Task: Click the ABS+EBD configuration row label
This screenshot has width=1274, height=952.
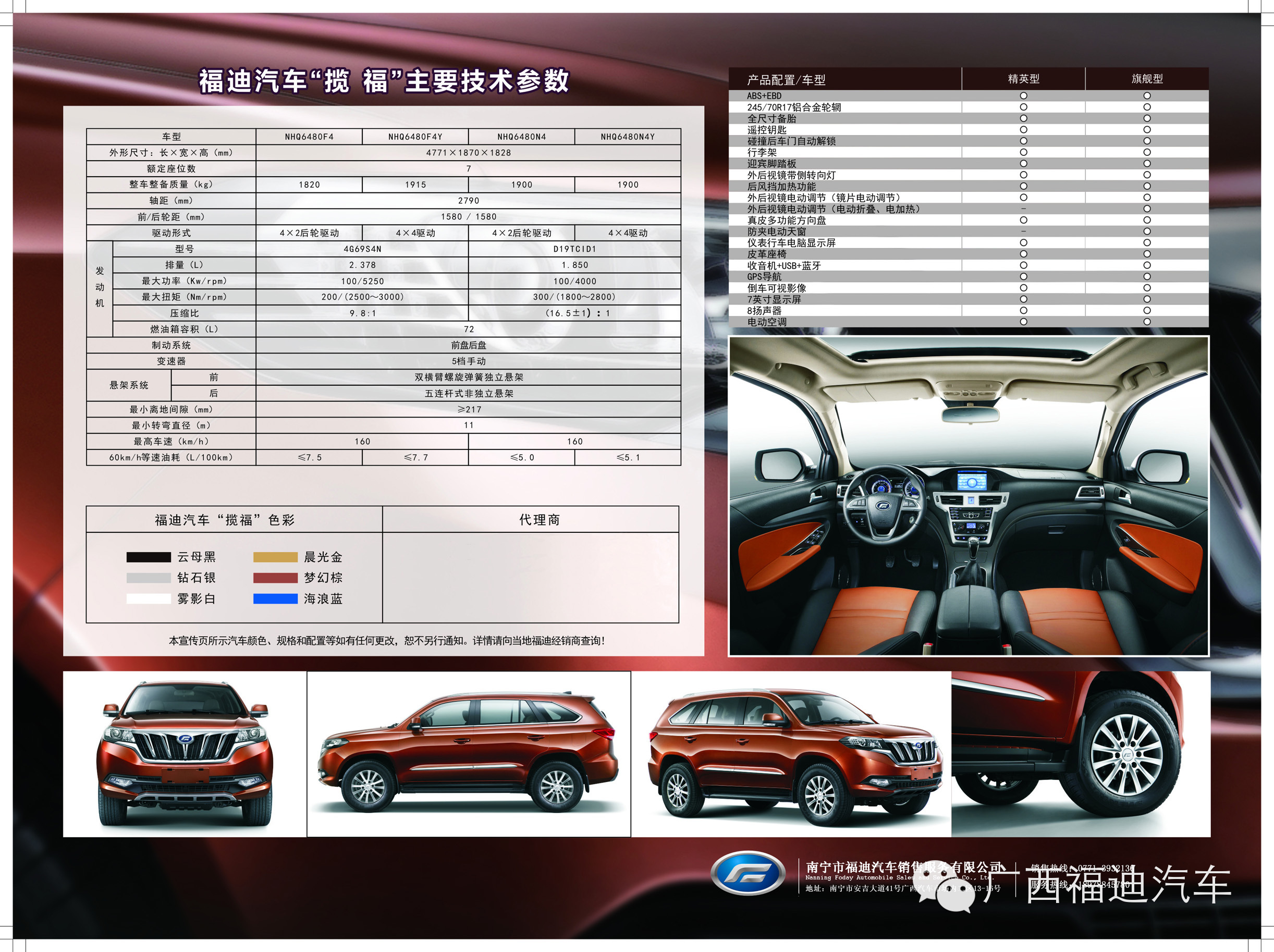Action: coord(764,95)
